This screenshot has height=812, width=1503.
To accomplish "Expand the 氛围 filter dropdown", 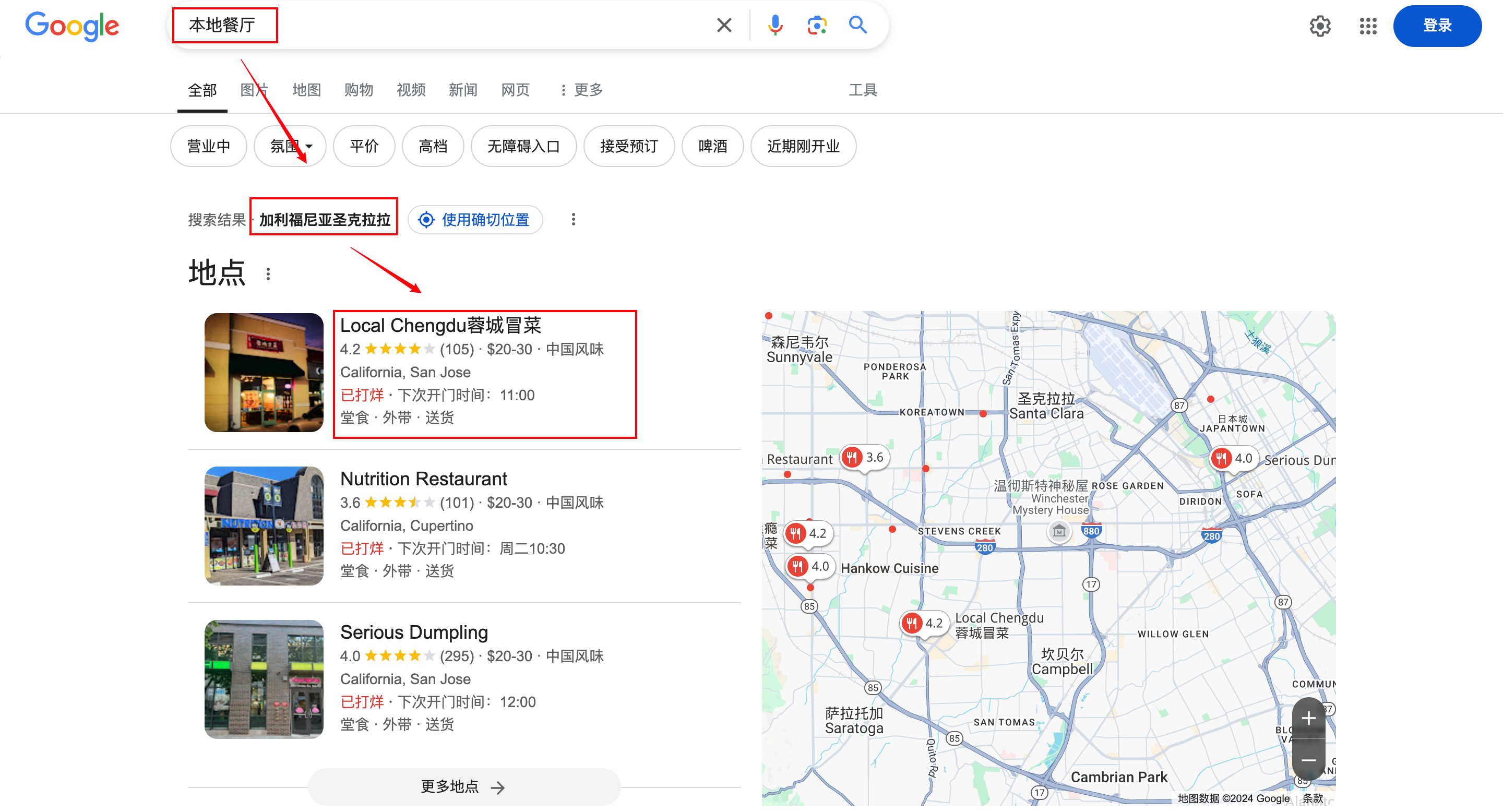I will pyautogui.click(x=290, y=146).
